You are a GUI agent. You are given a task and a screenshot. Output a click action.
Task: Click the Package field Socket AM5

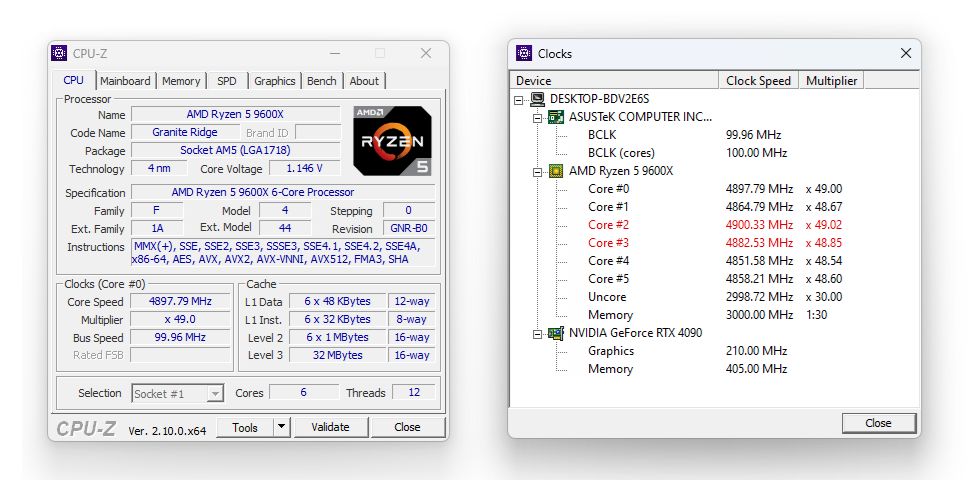(236, 151)
